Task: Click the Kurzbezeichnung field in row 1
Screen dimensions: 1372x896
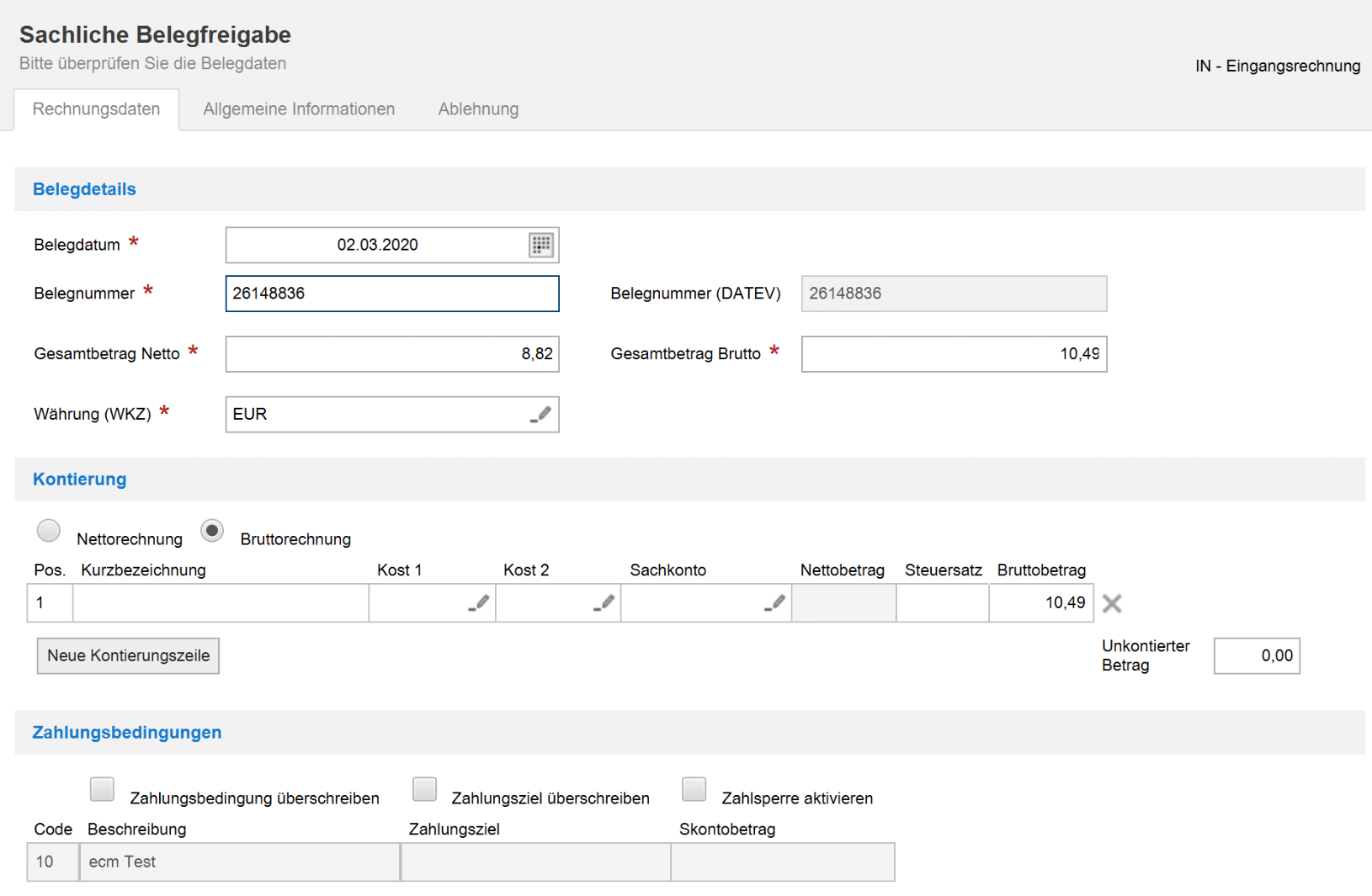Action: [221, 603]
